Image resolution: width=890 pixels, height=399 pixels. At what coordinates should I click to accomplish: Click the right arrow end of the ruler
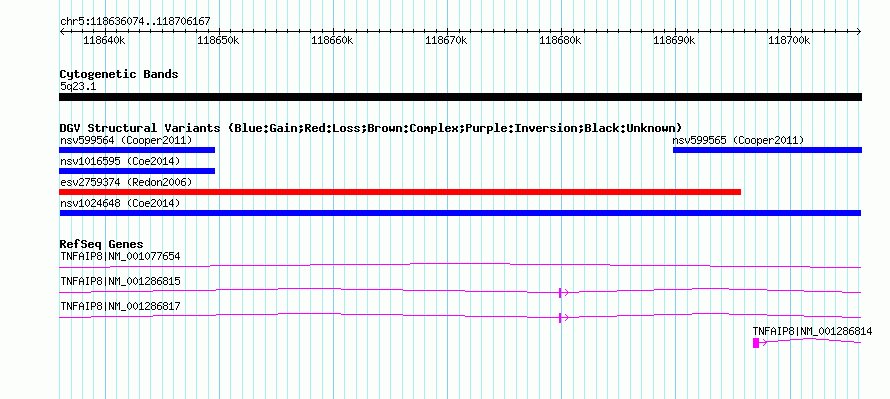[859, 32]
